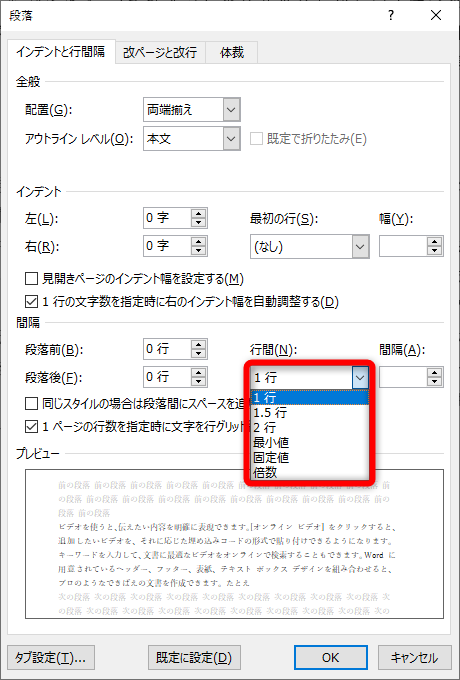Uncheck 1 ページの行数を指定時 grid checkbox
460x680 pixels.
coord(31,427)
